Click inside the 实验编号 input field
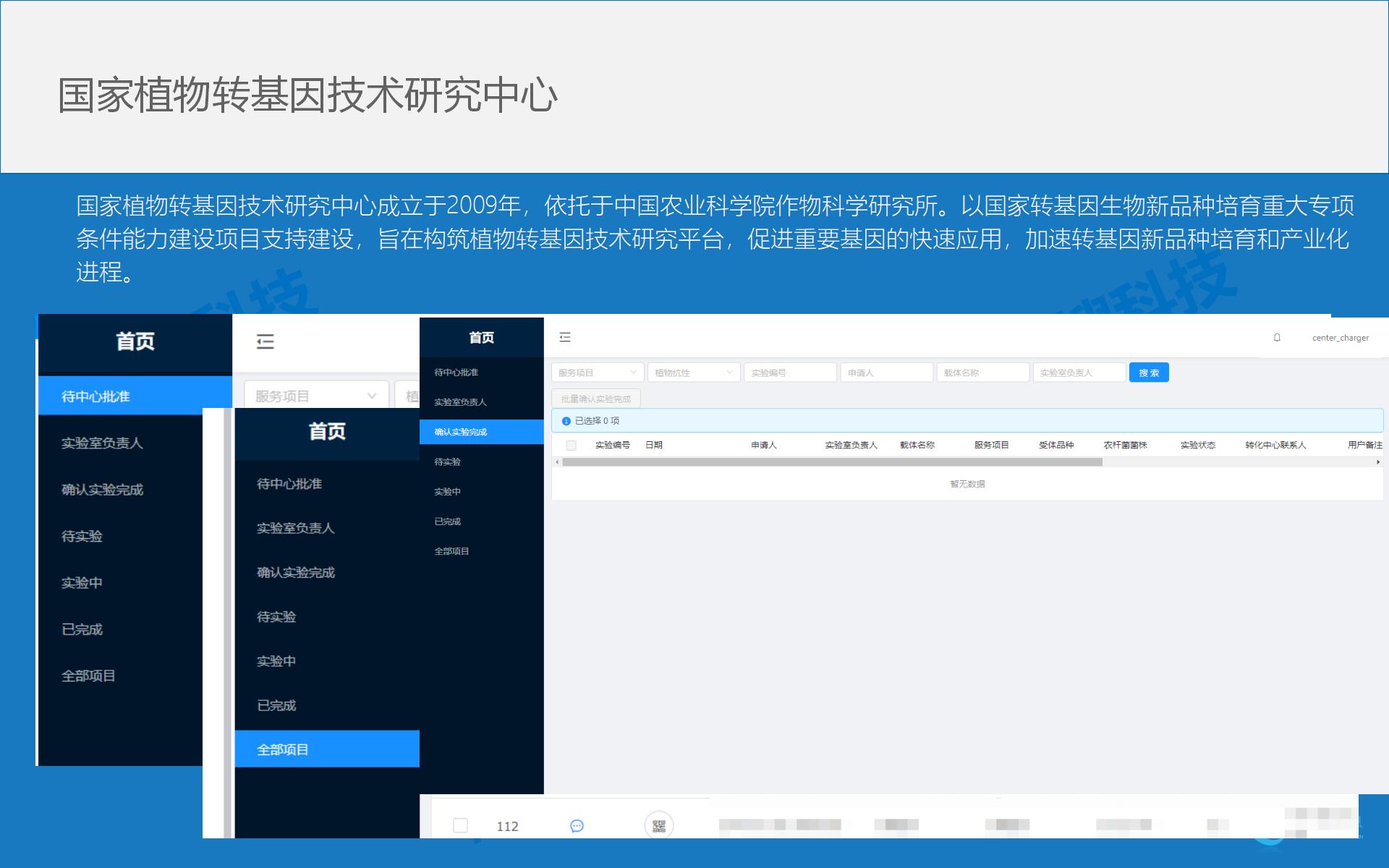Screen dimensions: 1389x868 [790, 372]
